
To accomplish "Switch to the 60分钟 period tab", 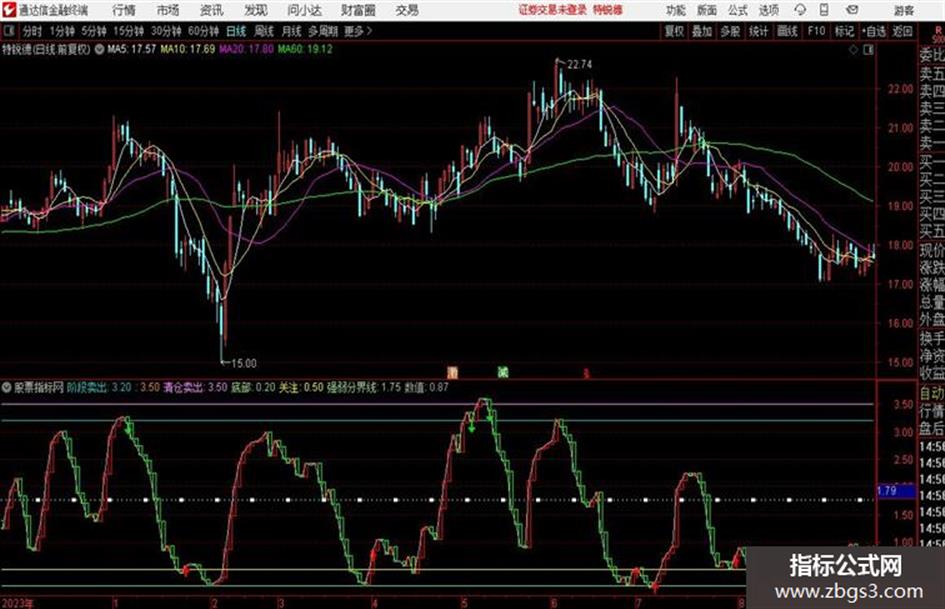I will point(203,31).
